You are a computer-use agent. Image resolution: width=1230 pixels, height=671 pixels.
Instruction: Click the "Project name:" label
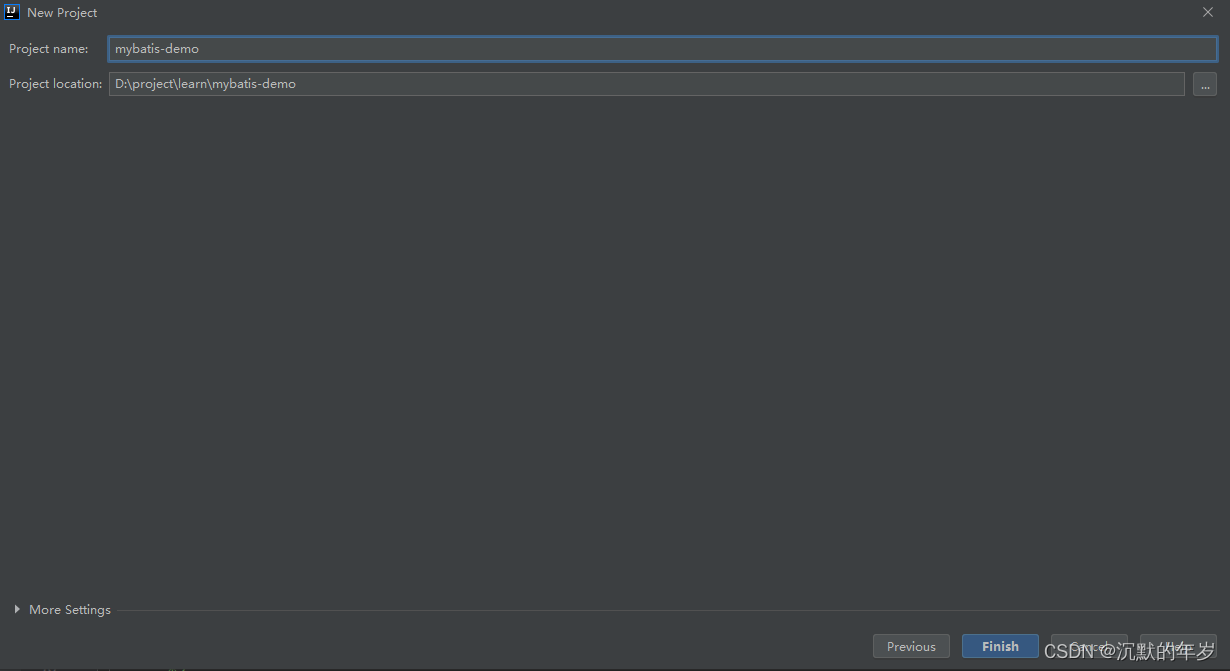pos(49,49)
